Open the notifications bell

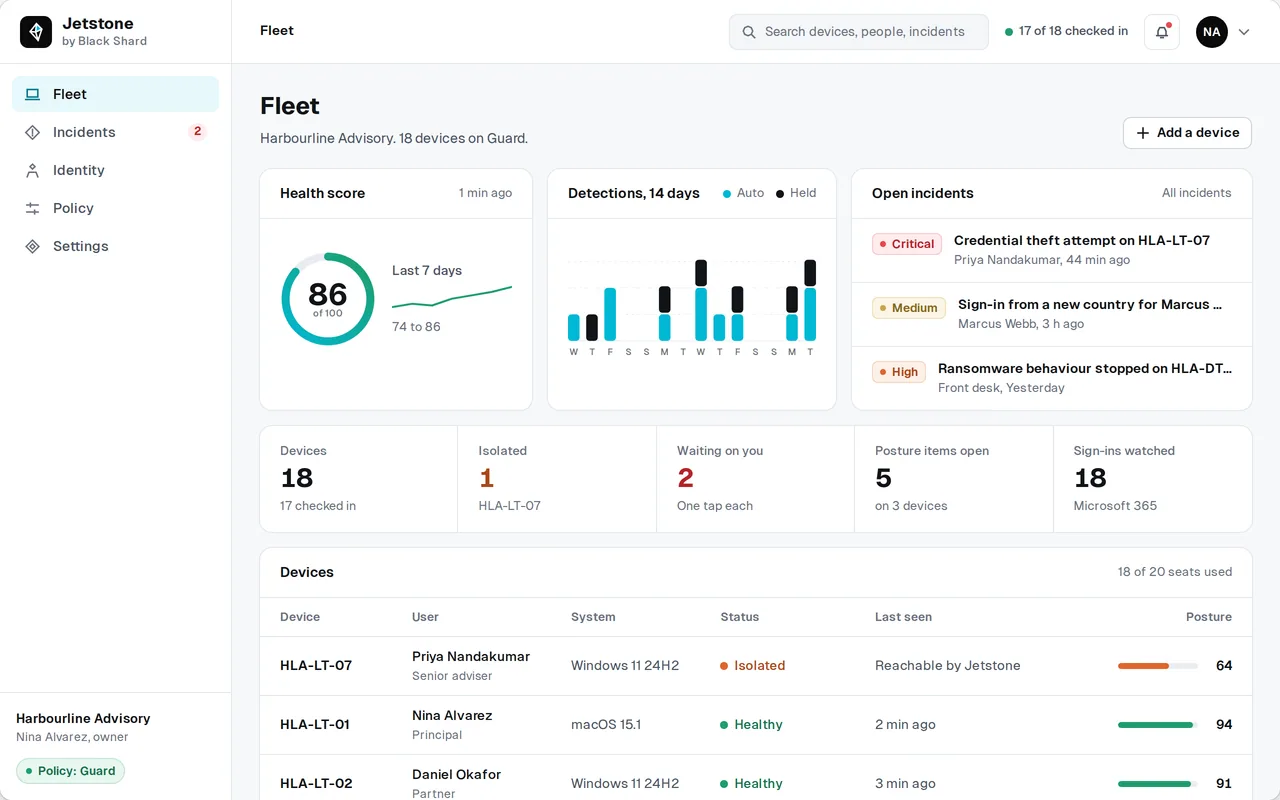(x=1161, y=32)
